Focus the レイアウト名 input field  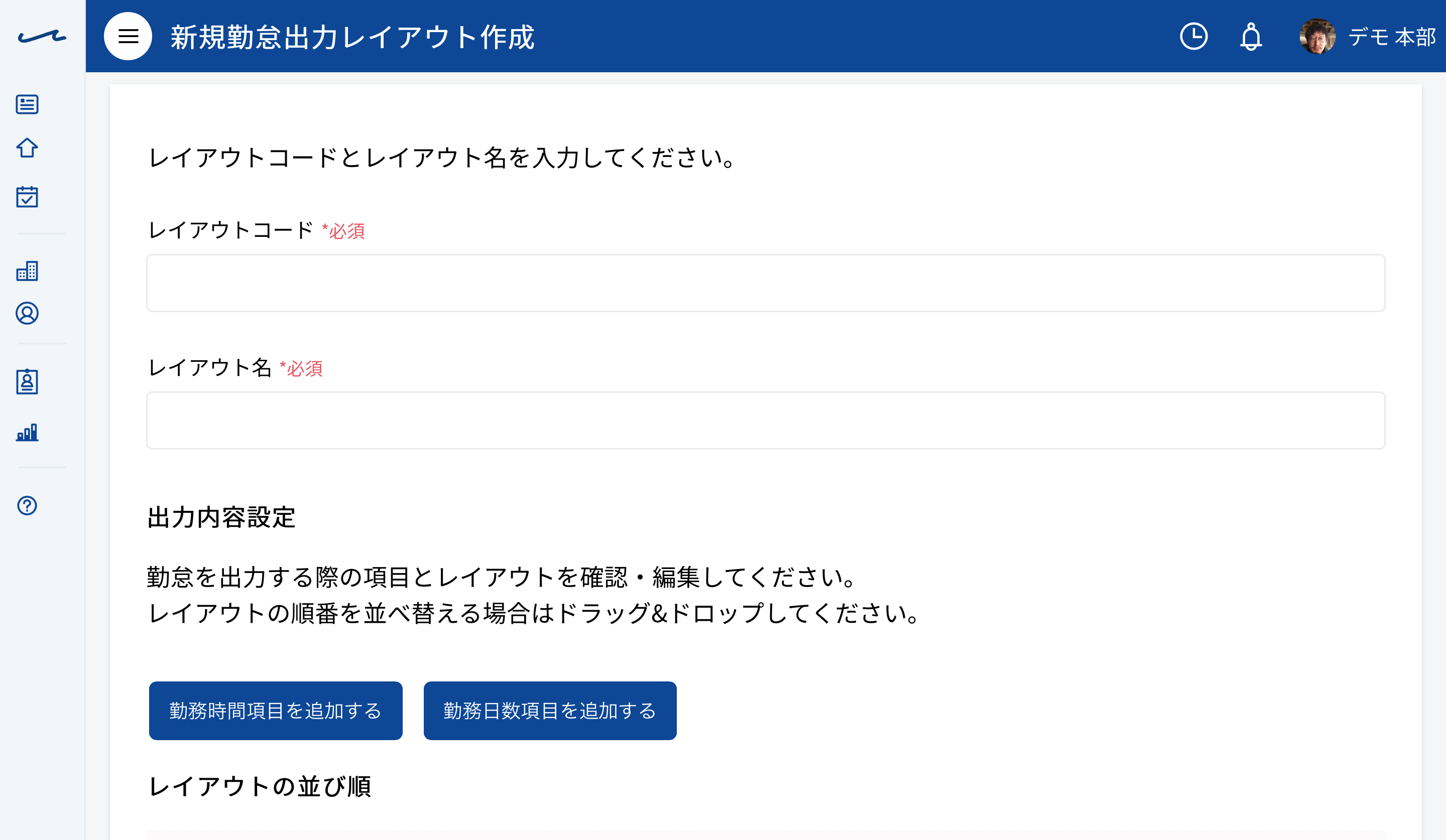(766, 421)
